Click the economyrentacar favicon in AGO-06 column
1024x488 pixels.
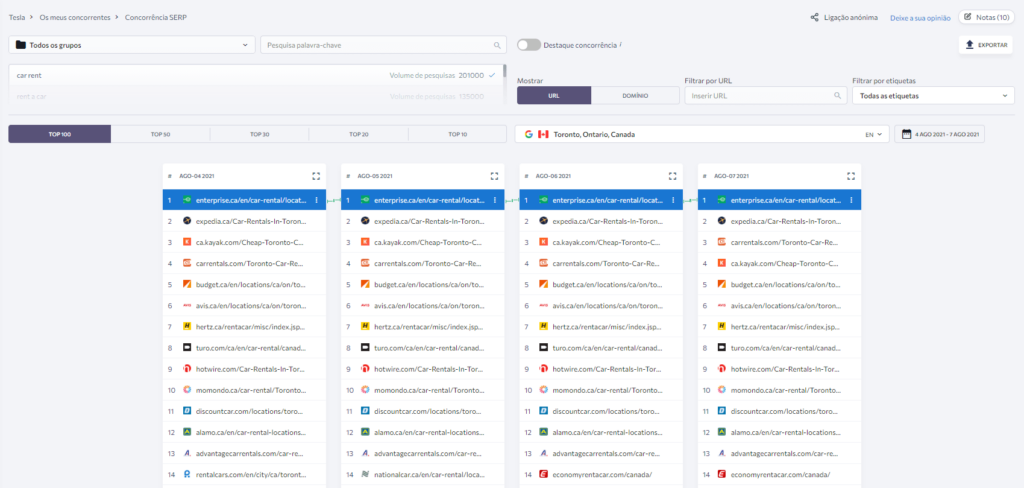pos(543,474)
